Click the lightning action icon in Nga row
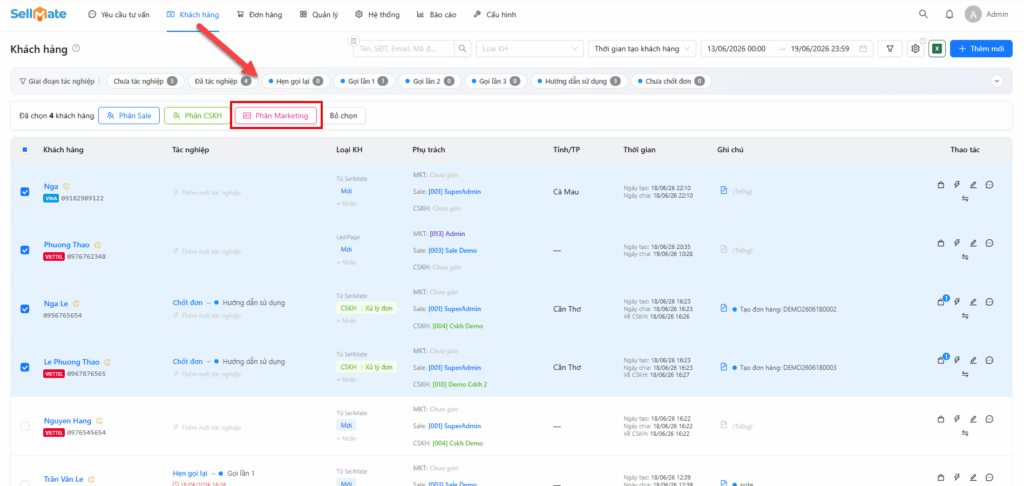Viewport: 1024px width, 486px height. [x=957, y=185]
